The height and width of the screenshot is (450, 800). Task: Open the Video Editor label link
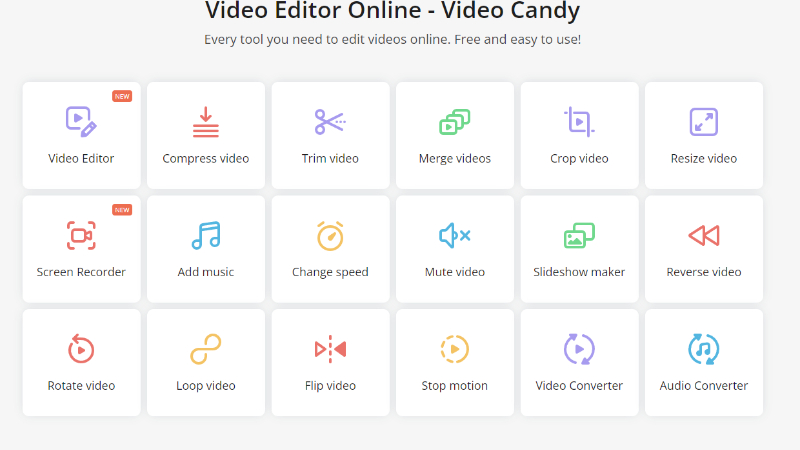point(81,159)
